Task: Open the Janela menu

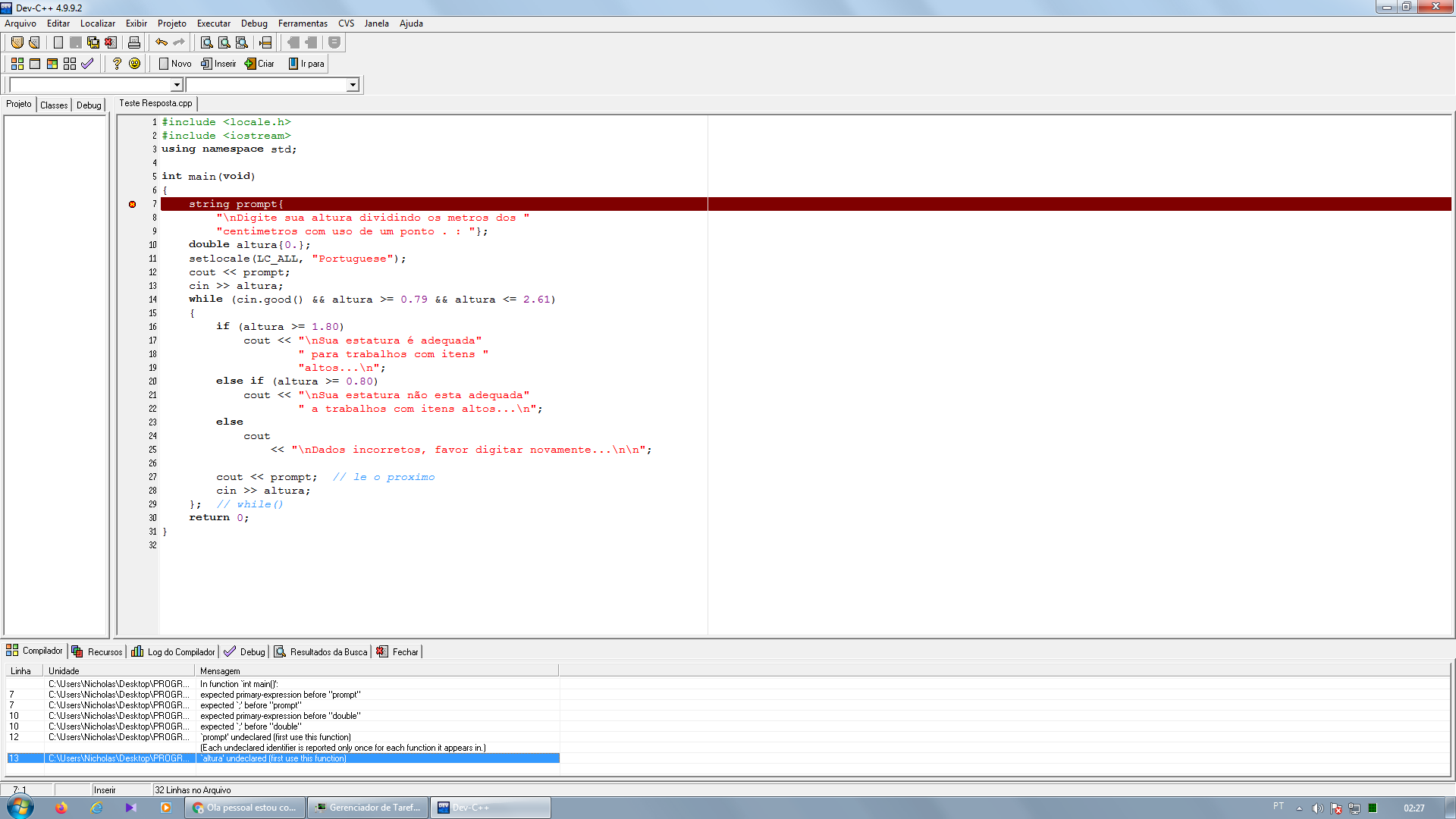Action: pyautogui.click(x=376, y=24)
